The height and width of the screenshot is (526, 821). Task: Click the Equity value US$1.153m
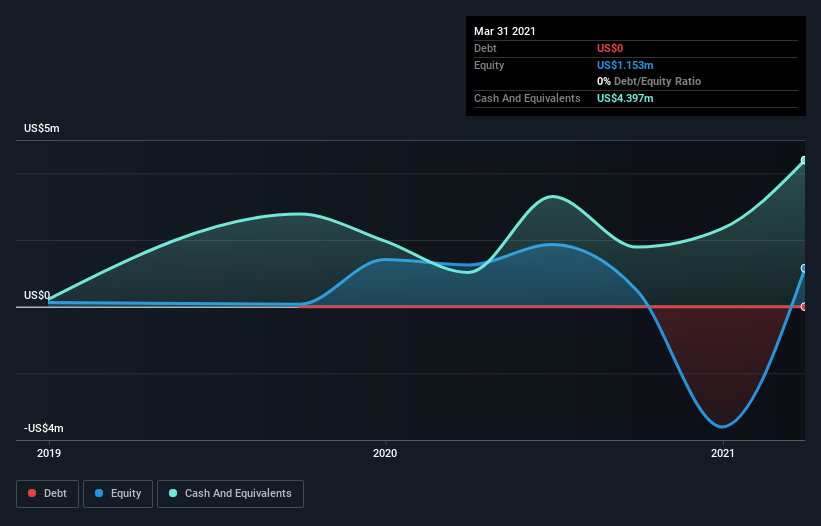625,65
